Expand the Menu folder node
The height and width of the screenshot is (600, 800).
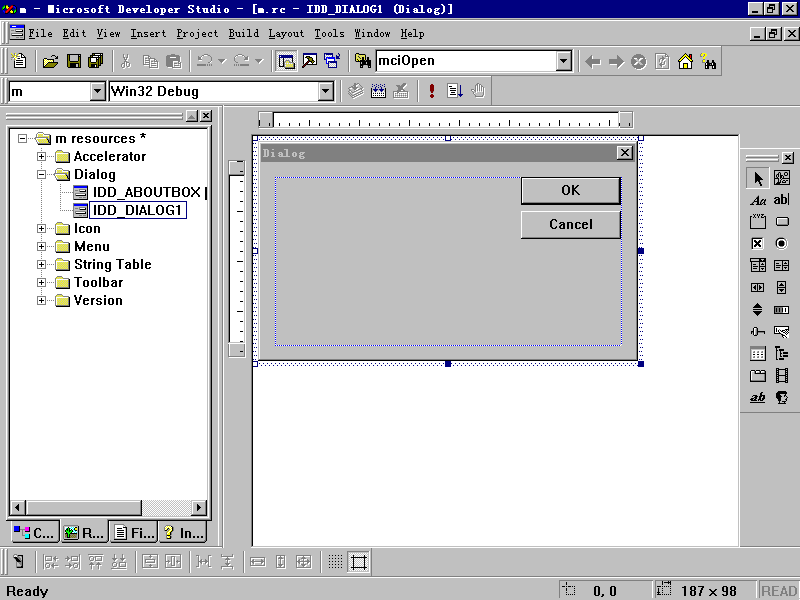[41, 246]
